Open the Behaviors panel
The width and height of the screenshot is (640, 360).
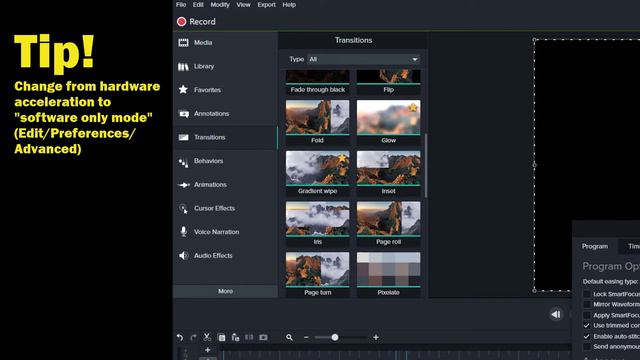[x=225, y=161]
